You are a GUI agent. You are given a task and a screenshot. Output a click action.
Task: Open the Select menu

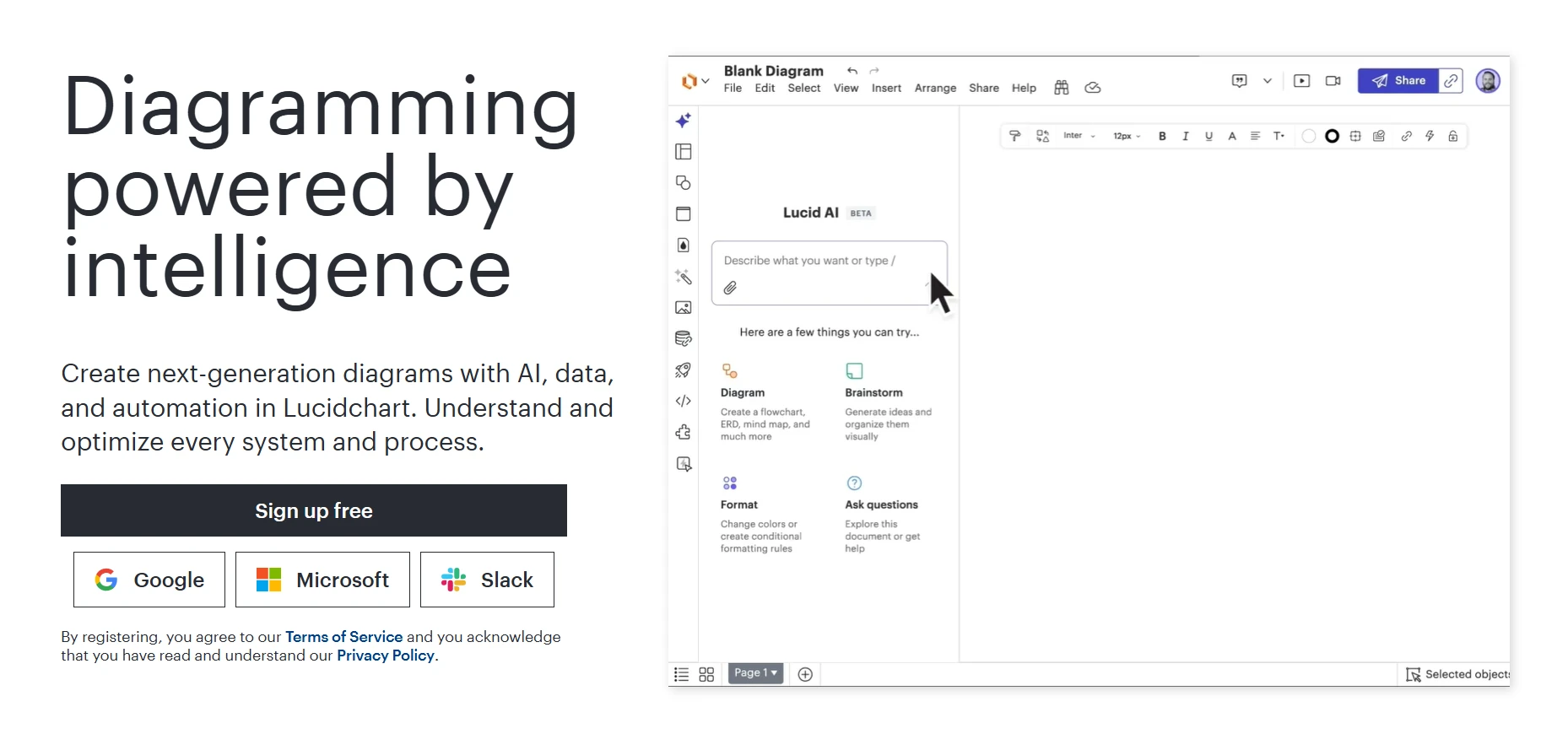pyautogui.click(x=804, y=88)
